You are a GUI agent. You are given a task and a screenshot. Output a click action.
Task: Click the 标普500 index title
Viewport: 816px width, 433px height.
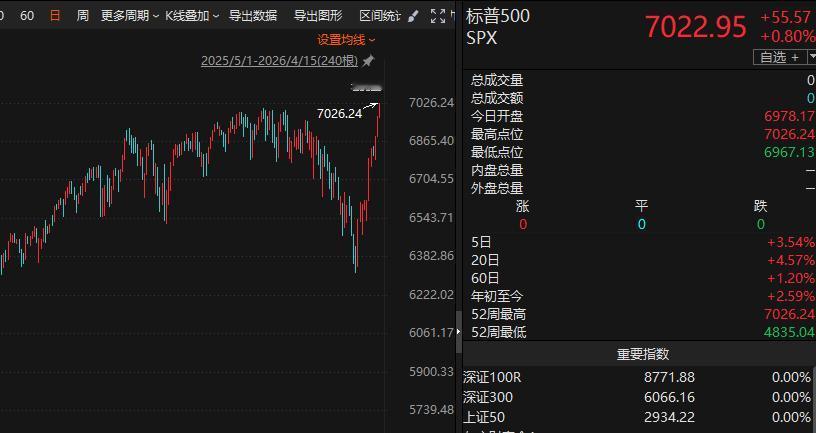pos(498,16)
